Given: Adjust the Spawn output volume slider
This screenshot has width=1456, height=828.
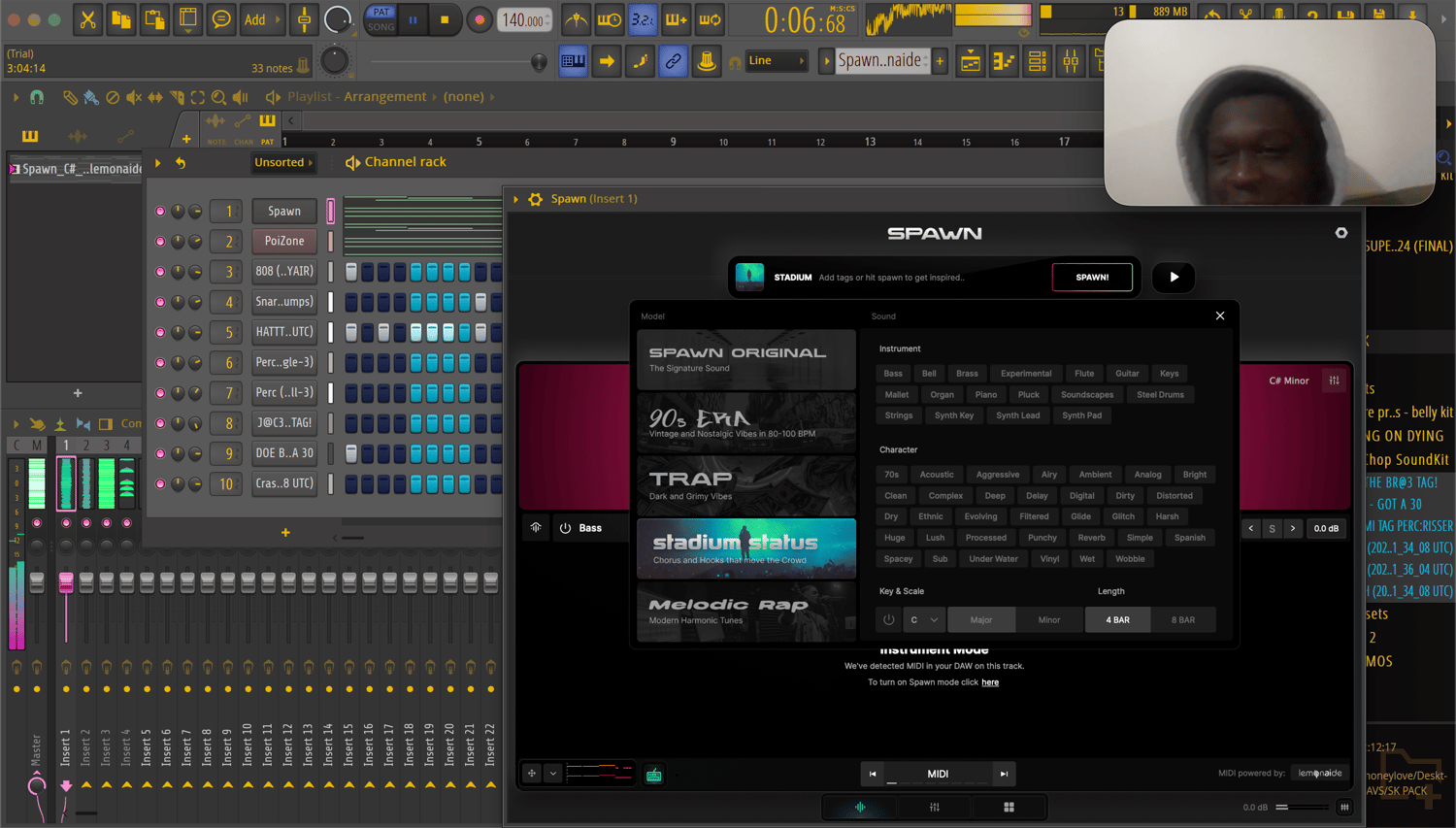Looking at the screenshot, I should coord(1302,807).
